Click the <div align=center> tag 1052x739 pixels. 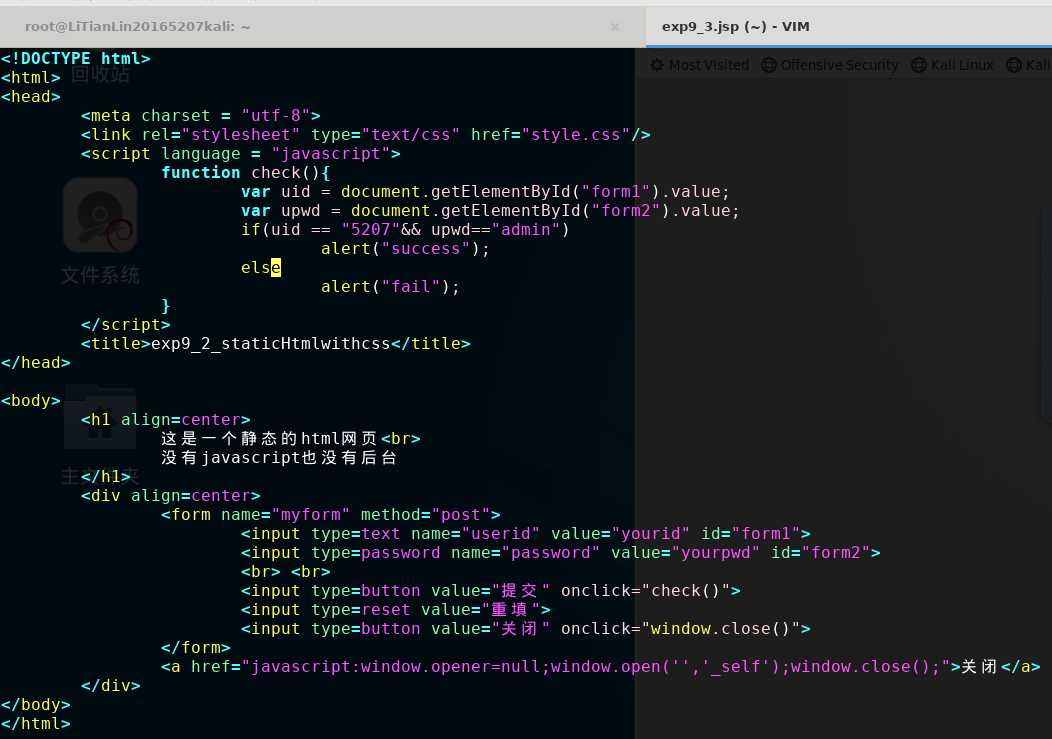tap(170, 495)
